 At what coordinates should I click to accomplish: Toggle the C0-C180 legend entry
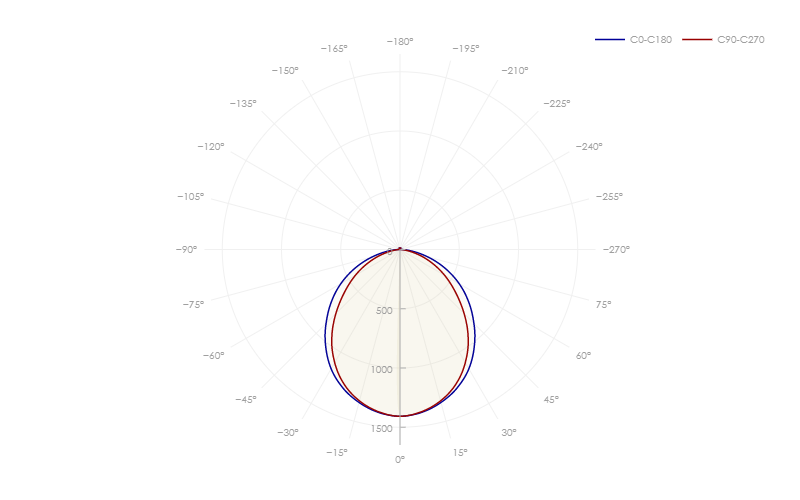tap(634, 40)
